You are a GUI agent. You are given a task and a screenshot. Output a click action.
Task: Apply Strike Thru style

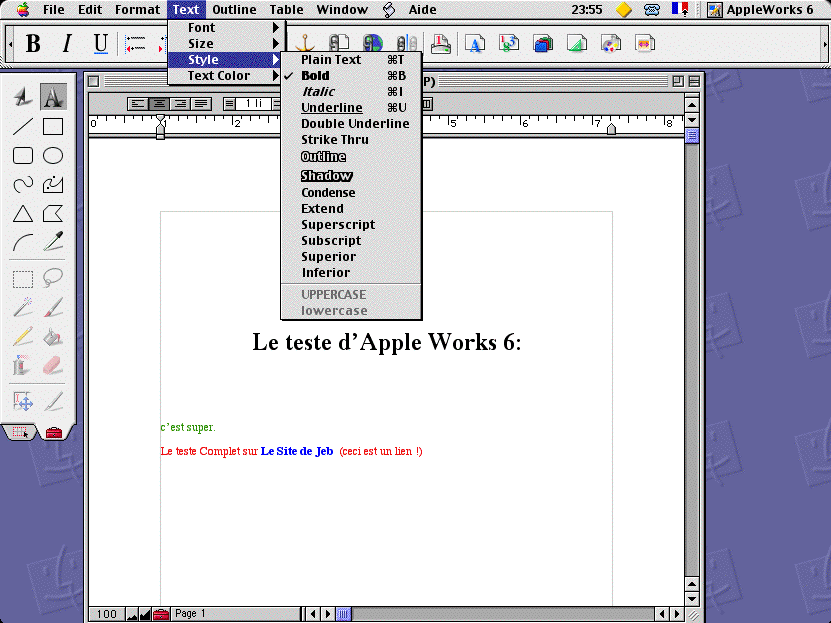(351, 139)
